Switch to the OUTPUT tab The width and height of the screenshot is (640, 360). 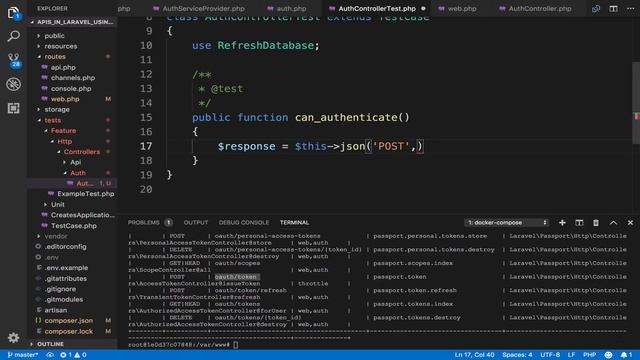(196, 222)
